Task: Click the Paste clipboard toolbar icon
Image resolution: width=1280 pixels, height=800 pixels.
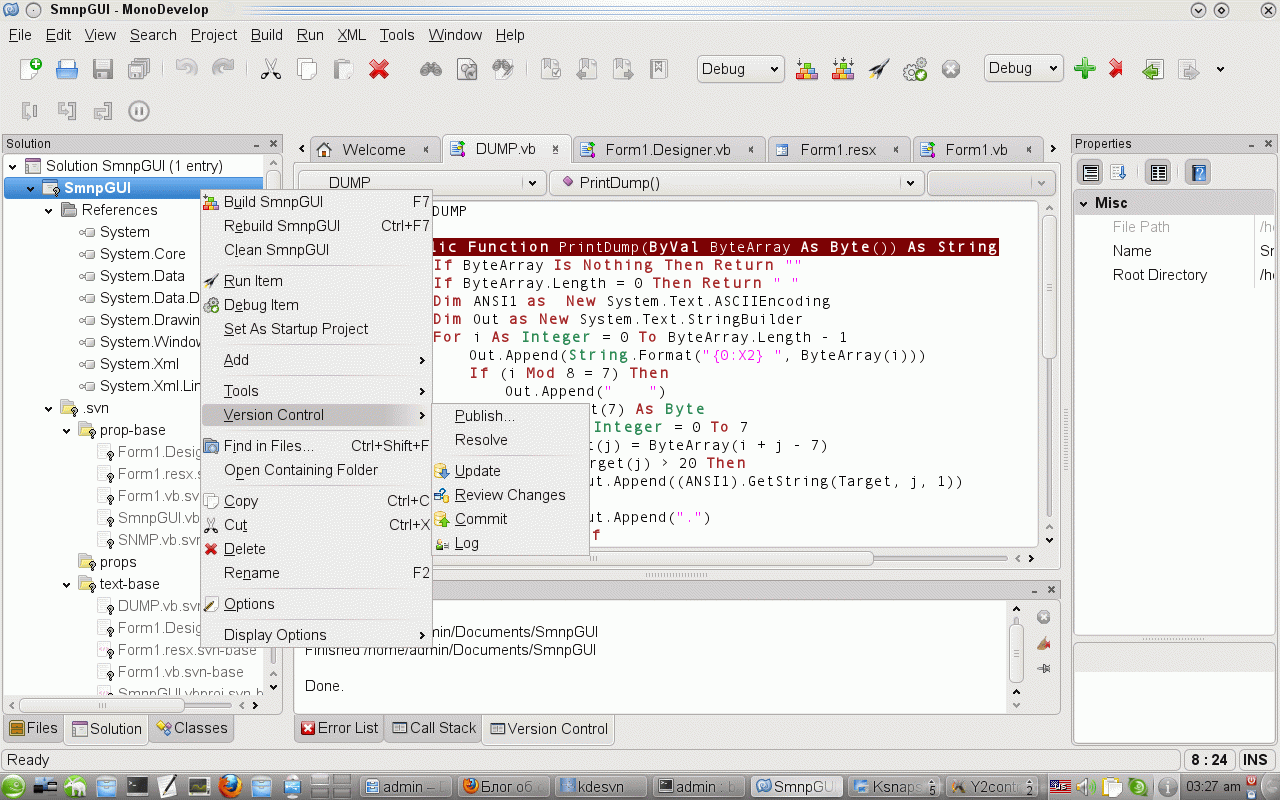Action: 342,69
